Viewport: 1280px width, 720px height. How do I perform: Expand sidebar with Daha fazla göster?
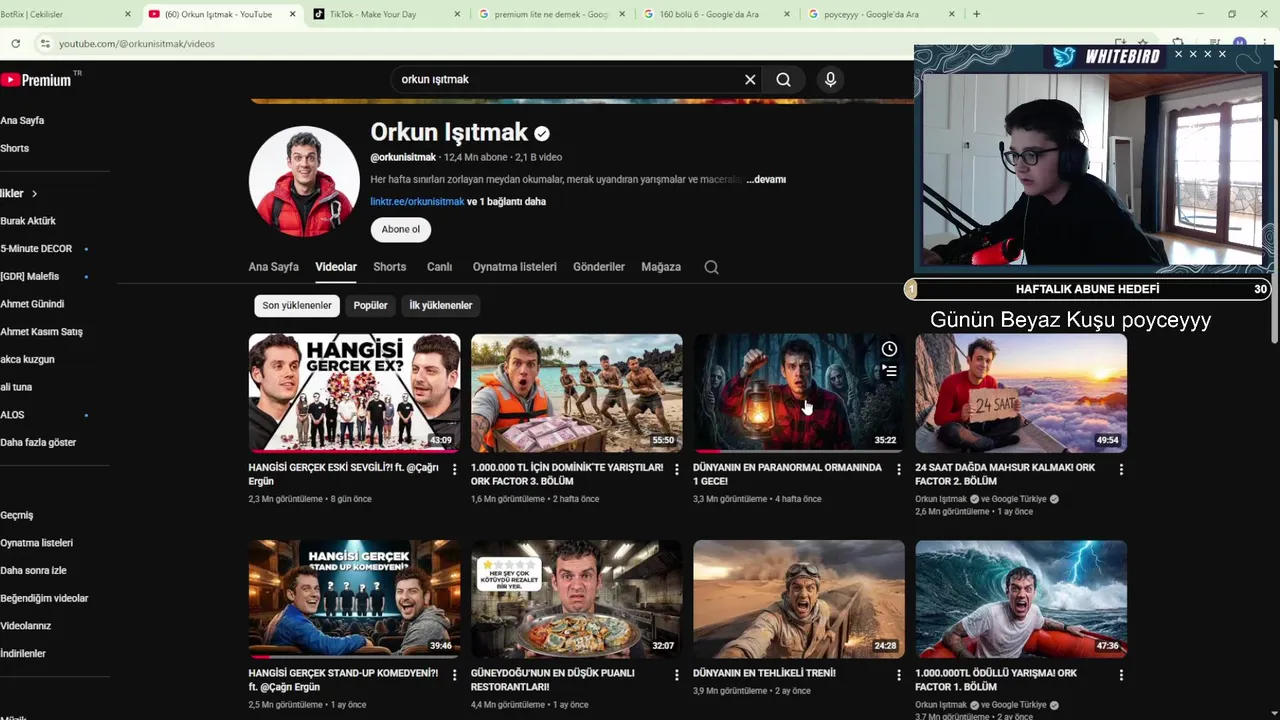(38, 442)
